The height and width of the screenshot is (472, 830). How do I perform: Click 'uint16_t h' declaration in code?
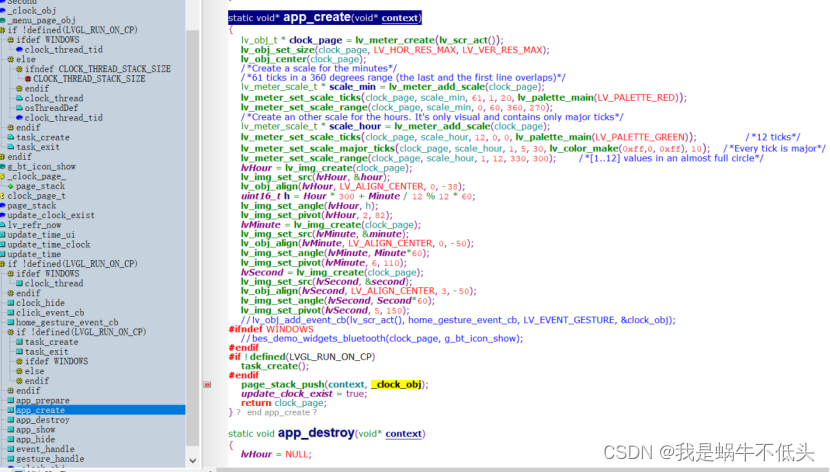[x=266, y=196]
